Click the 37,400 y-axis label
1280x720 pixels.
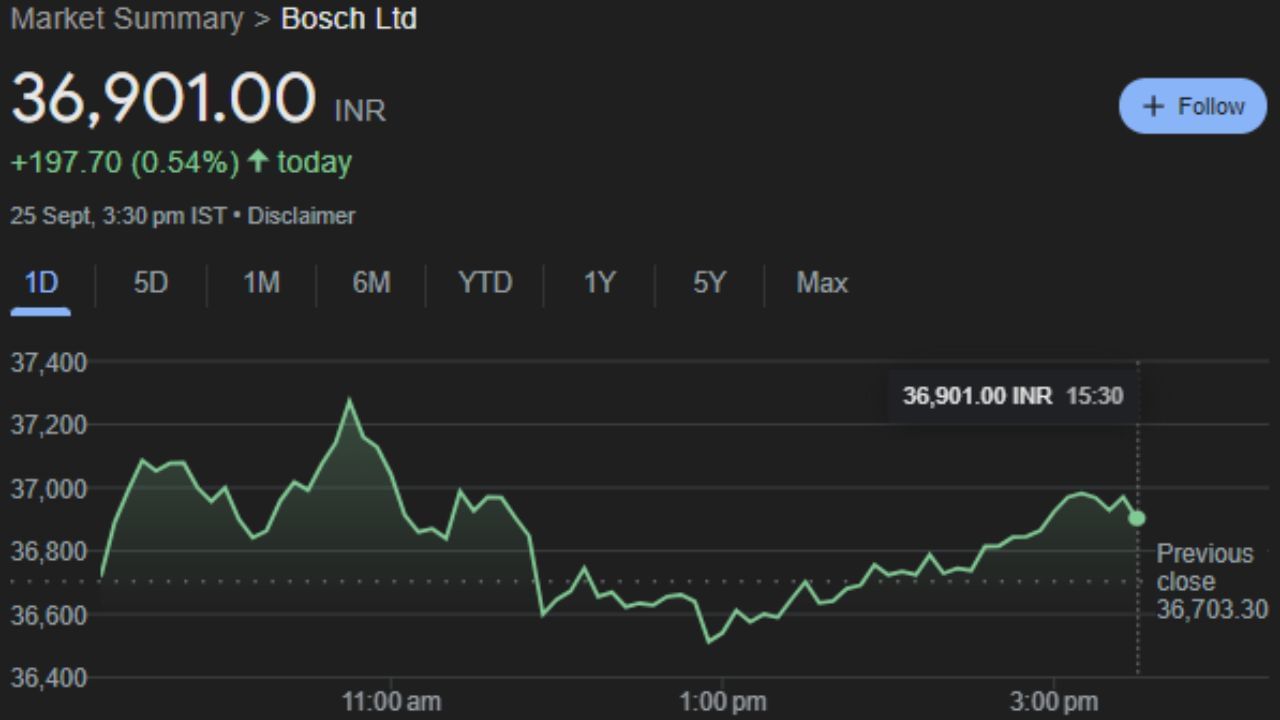tap(48, 362)
